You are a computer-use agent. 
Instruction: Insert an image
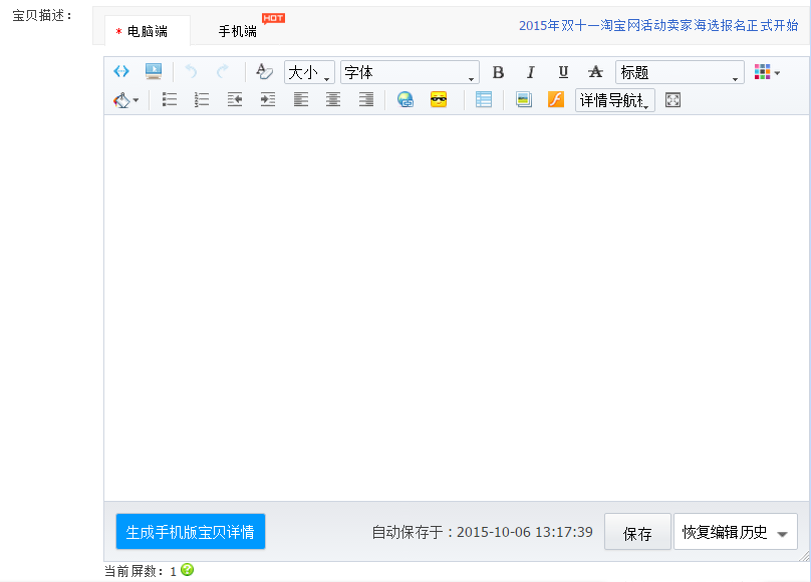(523, 99)
